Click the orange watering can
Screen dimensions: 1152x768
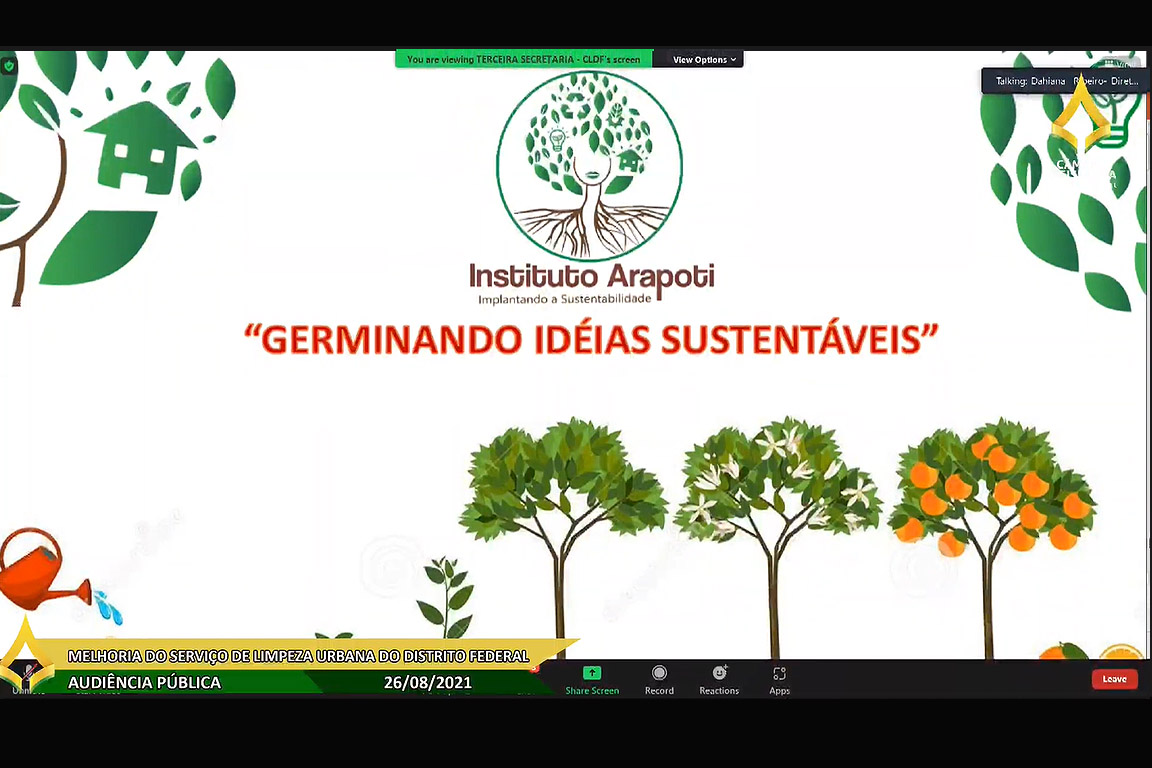38,572
